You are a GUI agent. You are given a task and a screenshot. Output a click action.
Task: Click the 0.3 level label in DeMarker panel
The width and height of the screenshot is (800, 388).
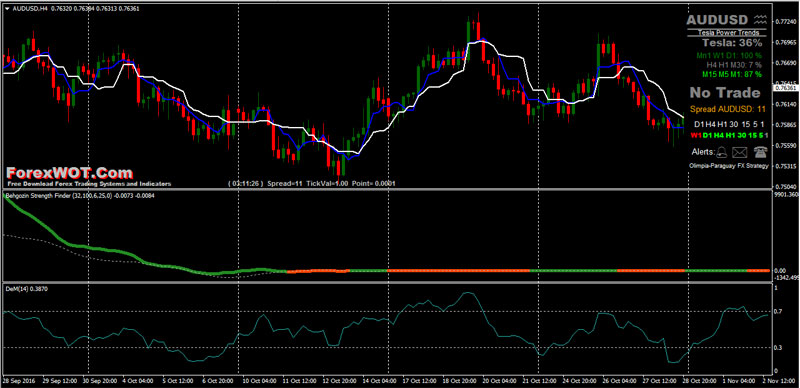779,348
